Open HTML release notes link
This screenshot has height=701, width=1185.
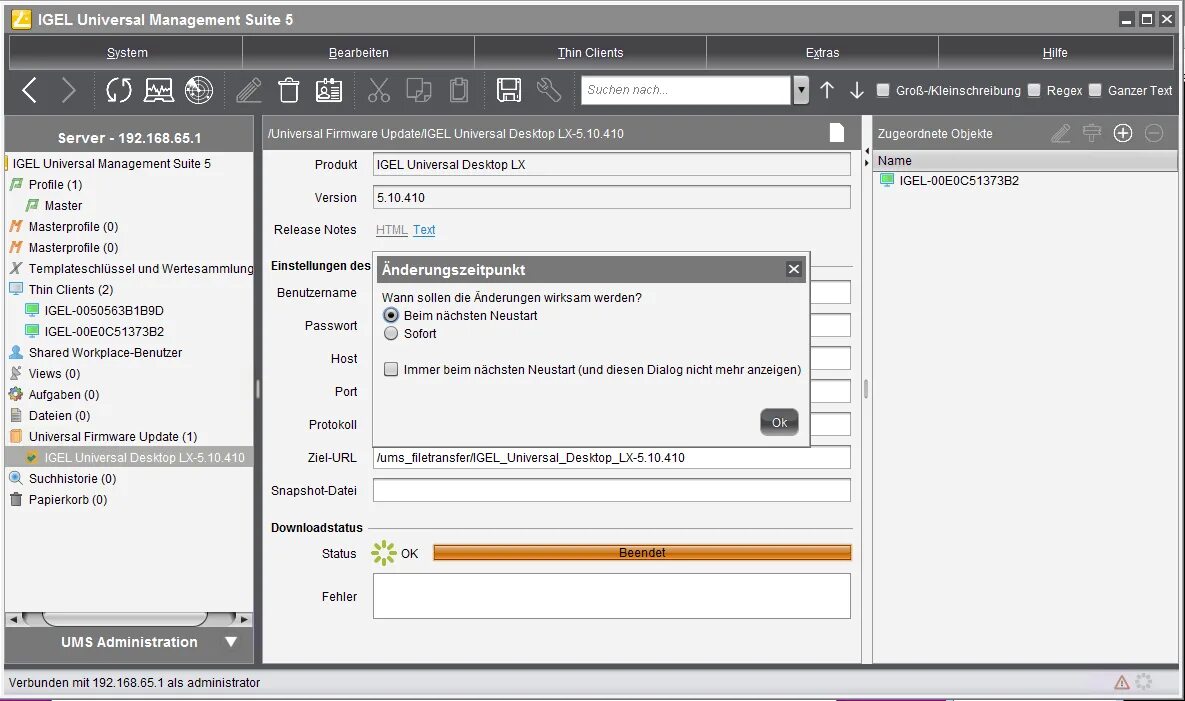[391, 230]
